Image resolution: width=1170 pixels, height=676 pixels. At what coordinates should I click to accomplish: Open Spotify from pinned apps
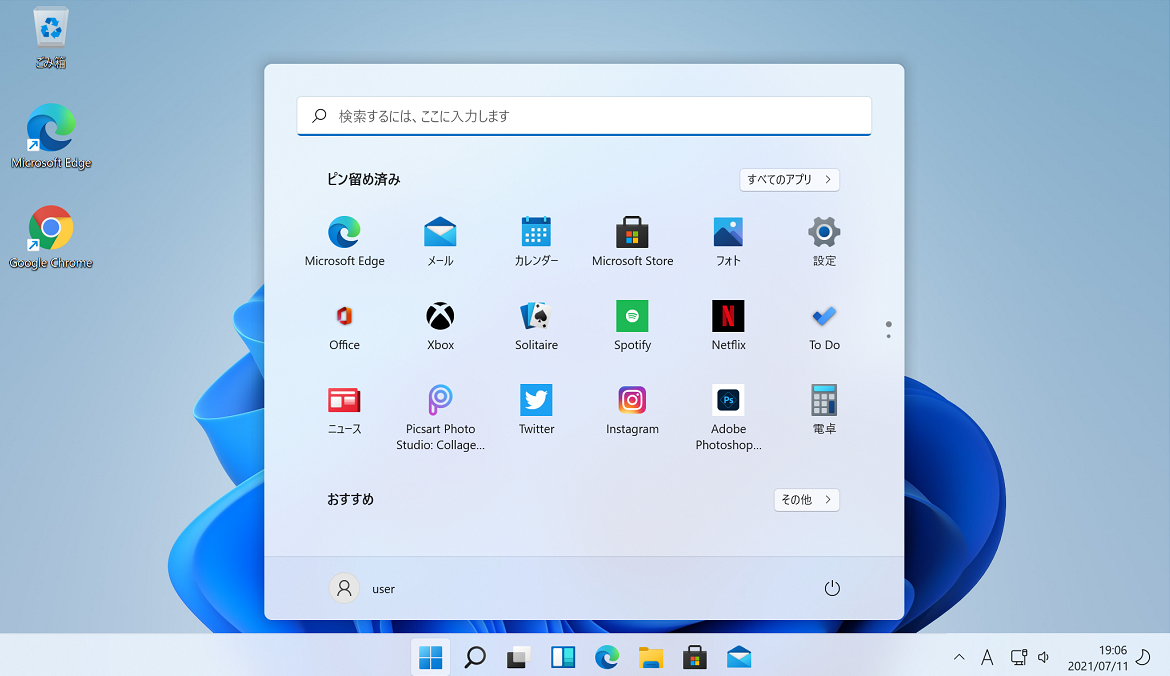[632, 325]
